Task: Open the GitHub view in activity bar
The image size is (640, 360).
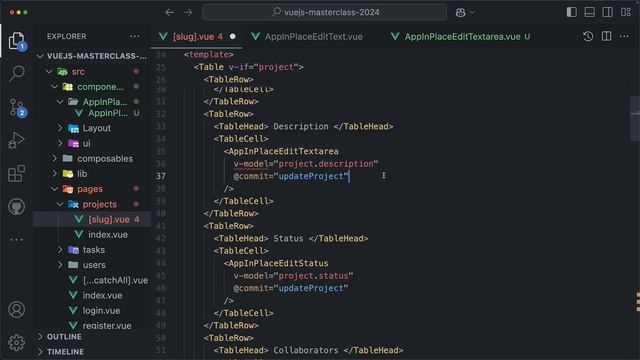Action: (16, 207)
